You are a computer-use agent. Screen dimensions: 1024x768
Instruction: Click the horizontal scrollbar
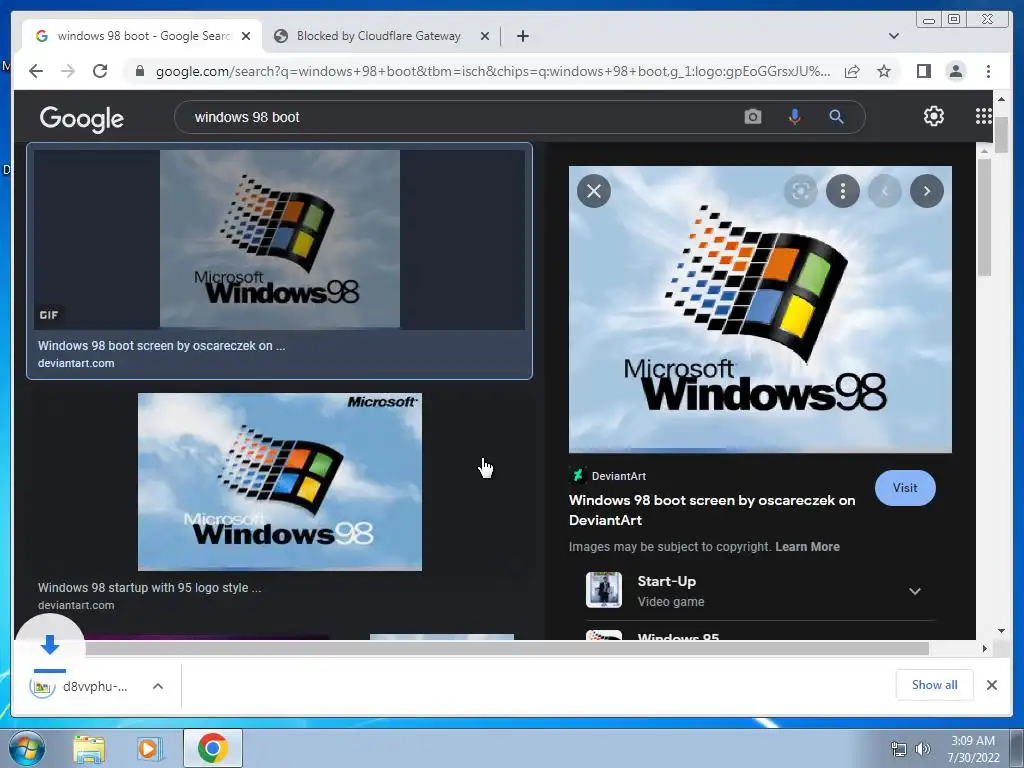[507, 648]
